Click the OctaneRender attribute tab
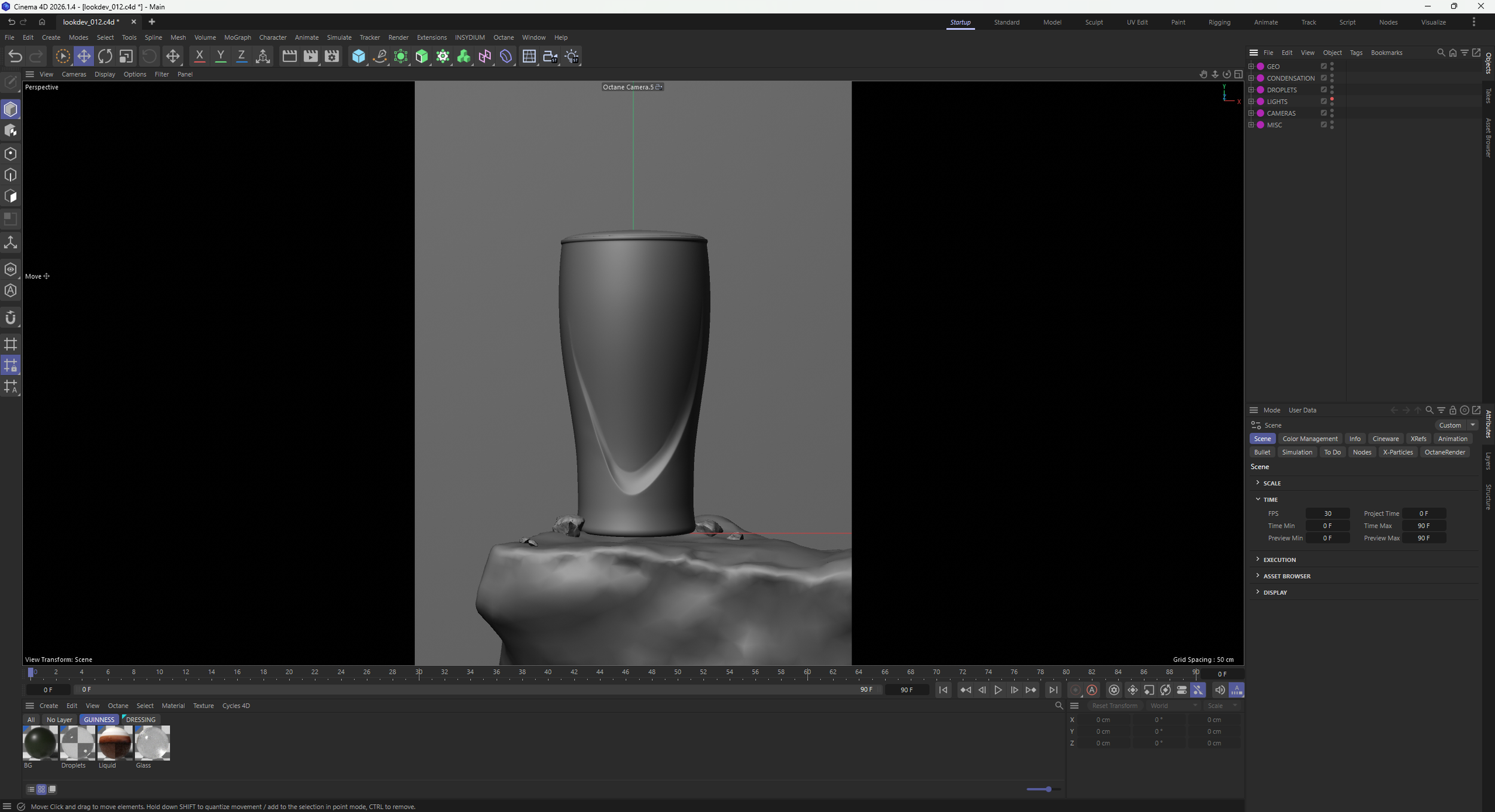 coord(1445,452)
